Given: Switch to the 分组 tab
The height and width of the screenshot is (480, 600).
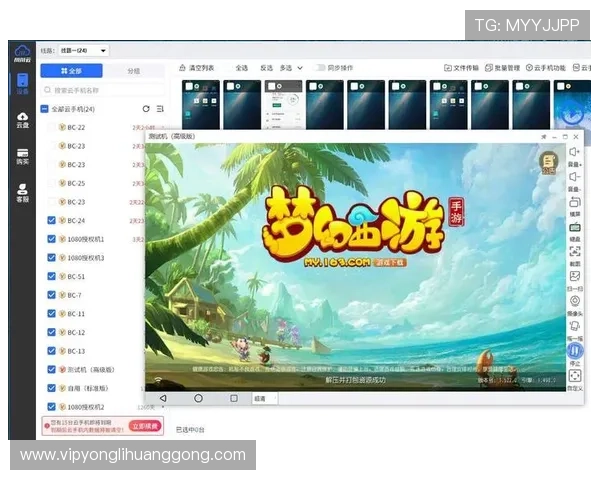Looking at the screenshot, I should [x=134, y=71].
